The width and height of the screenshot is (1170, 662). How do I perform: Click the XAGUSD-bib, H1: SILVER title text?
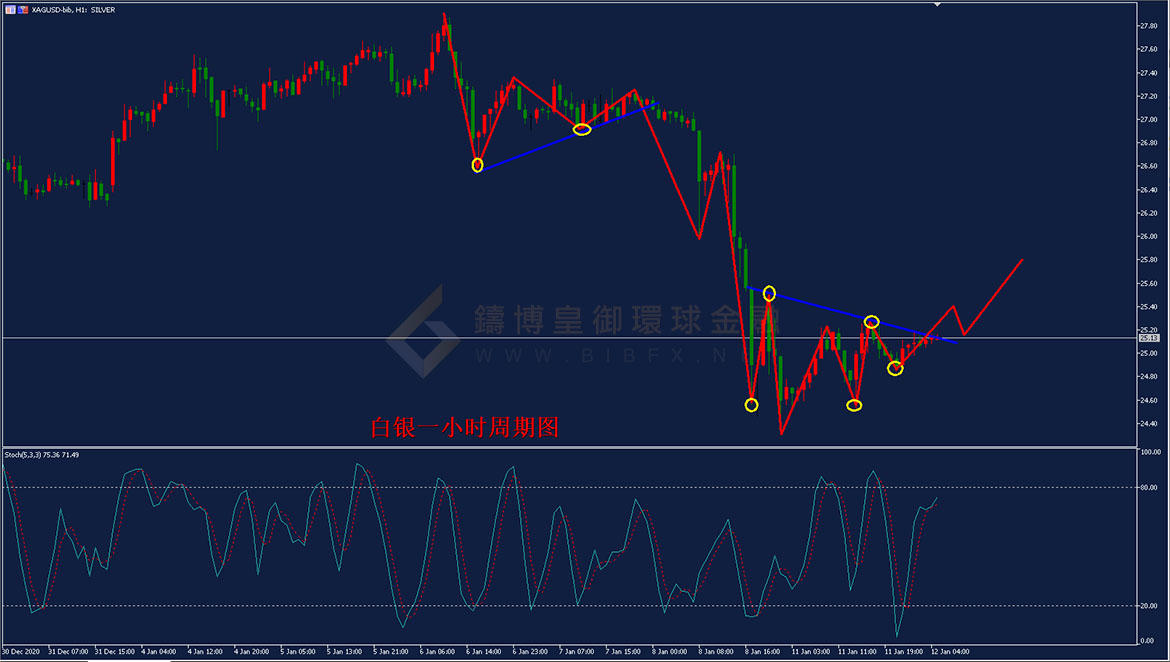pos(73,10)
